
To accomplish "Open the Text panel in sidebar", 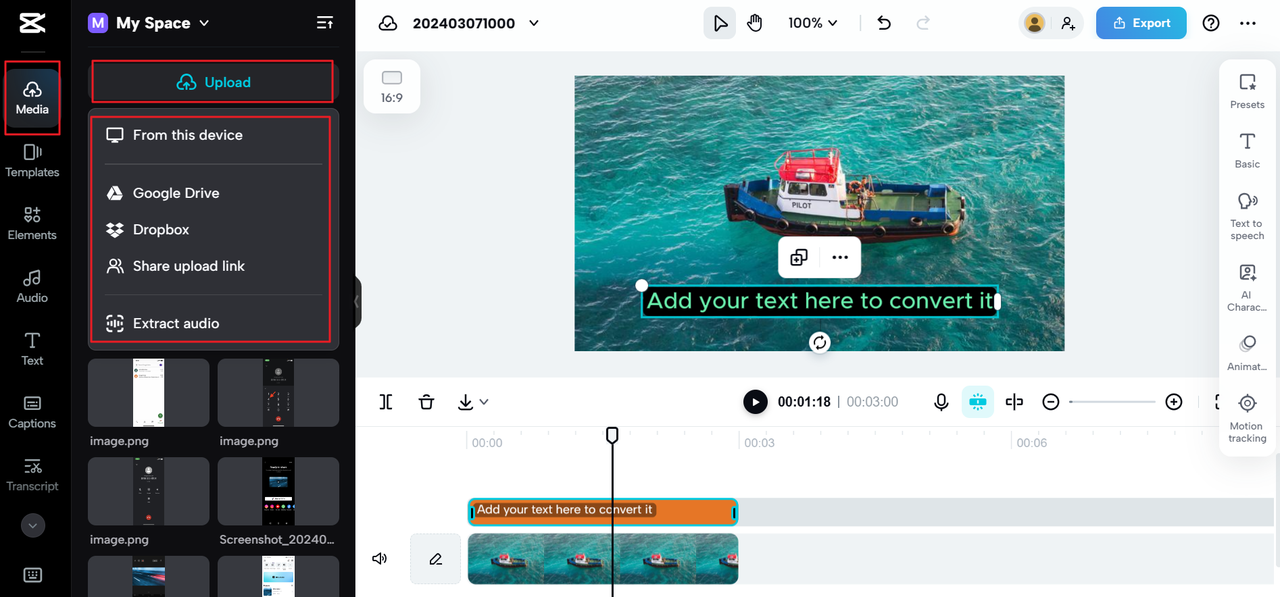I will point(32,349).
